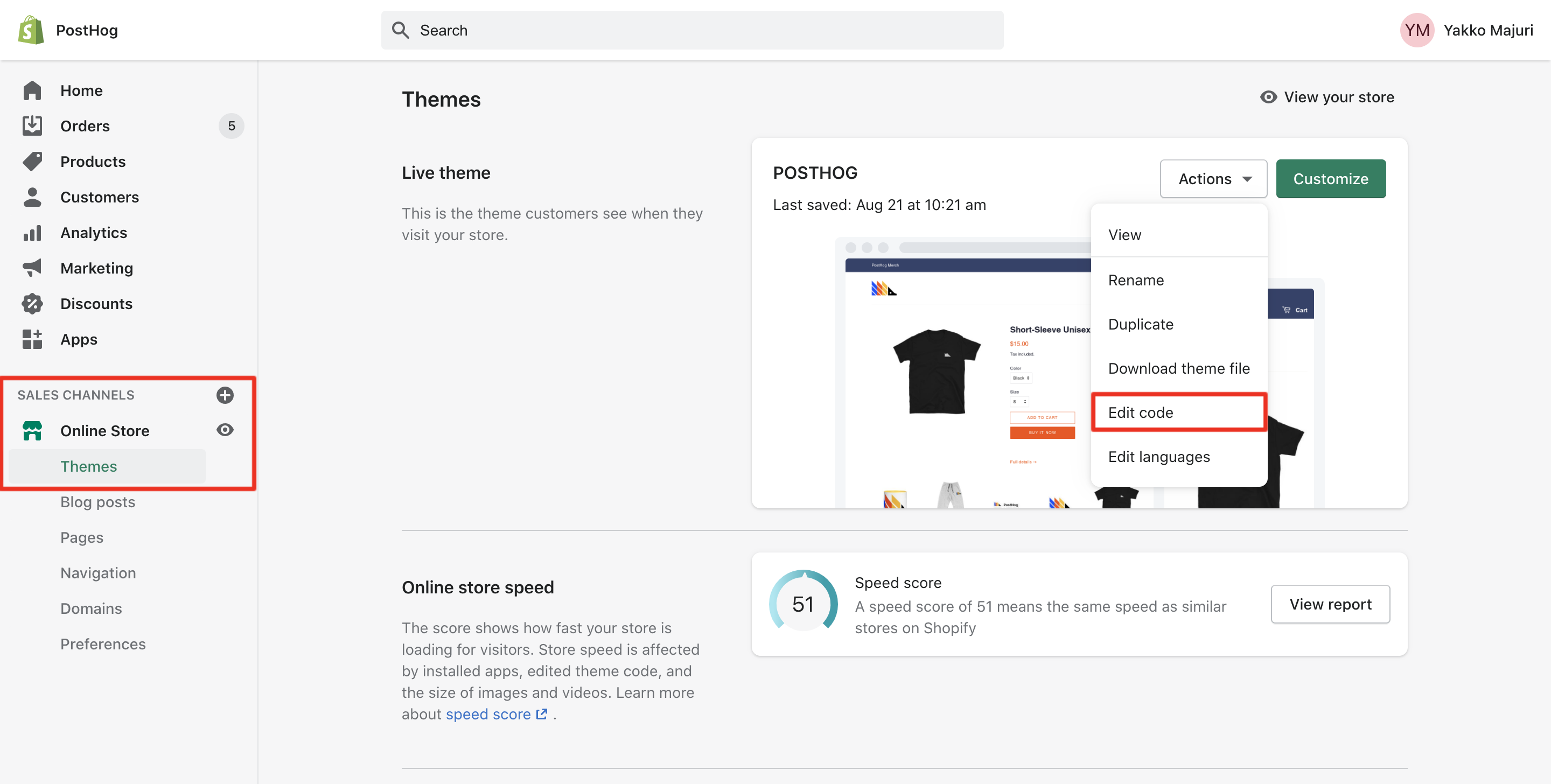Open the Home icon in the sidebar
The width and height of the screenshot is (1551, 784).
click(32, 90)
